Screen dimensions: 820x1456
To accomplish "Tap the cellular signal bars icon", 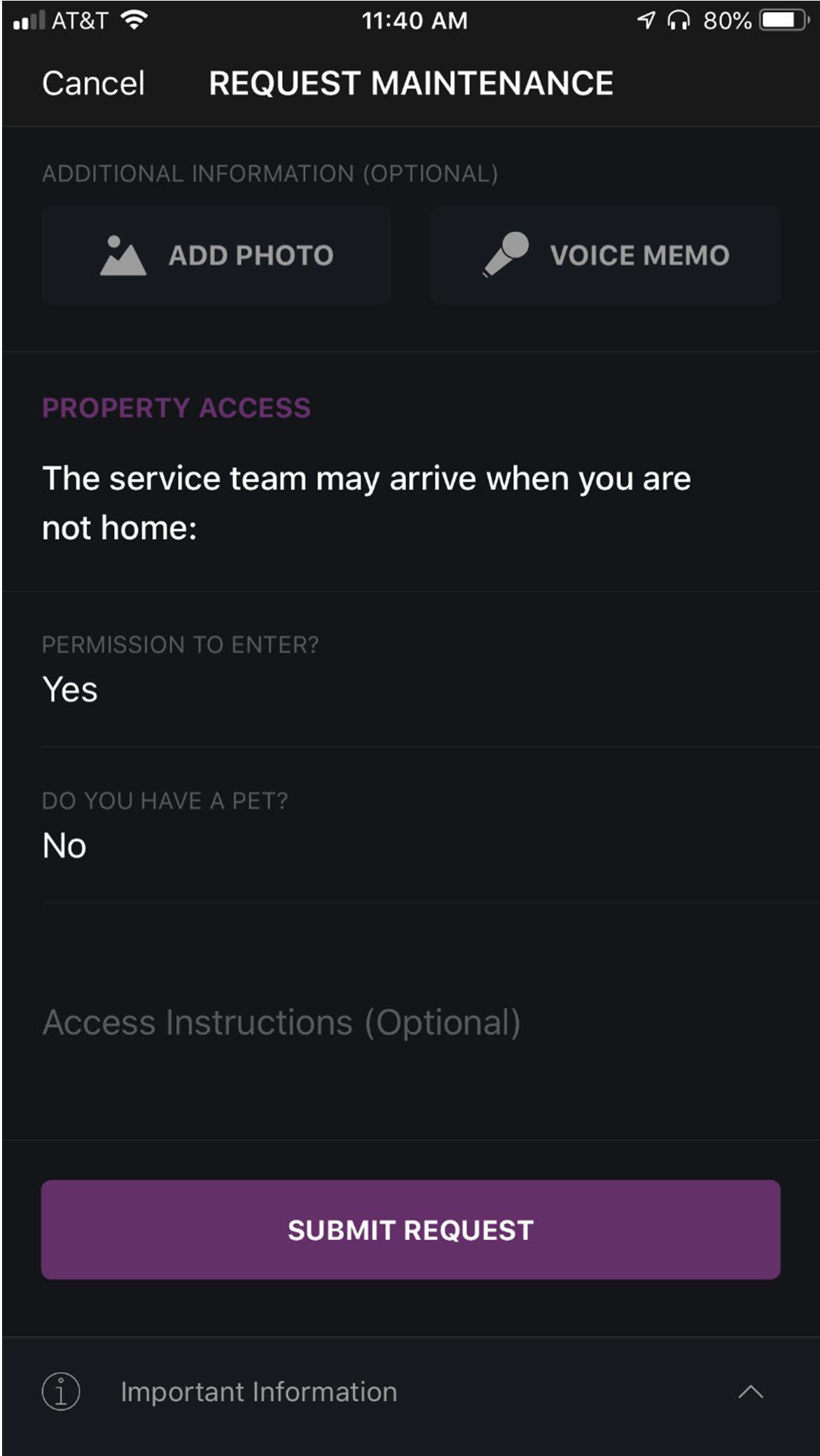I will click(x=29, y=20).
